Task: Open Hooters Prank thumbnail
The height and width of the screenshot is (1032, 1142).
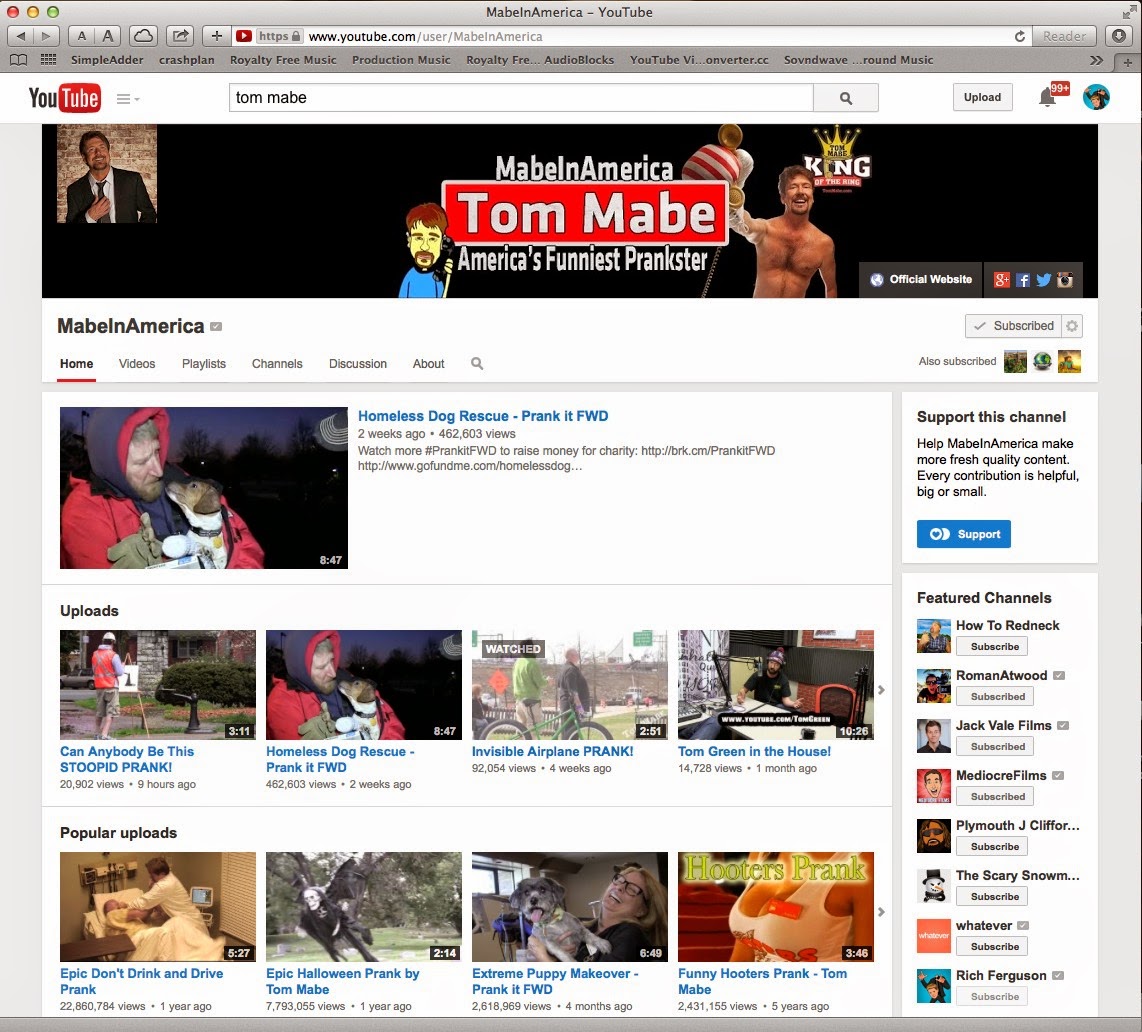Action: click(x=776, y=907)
